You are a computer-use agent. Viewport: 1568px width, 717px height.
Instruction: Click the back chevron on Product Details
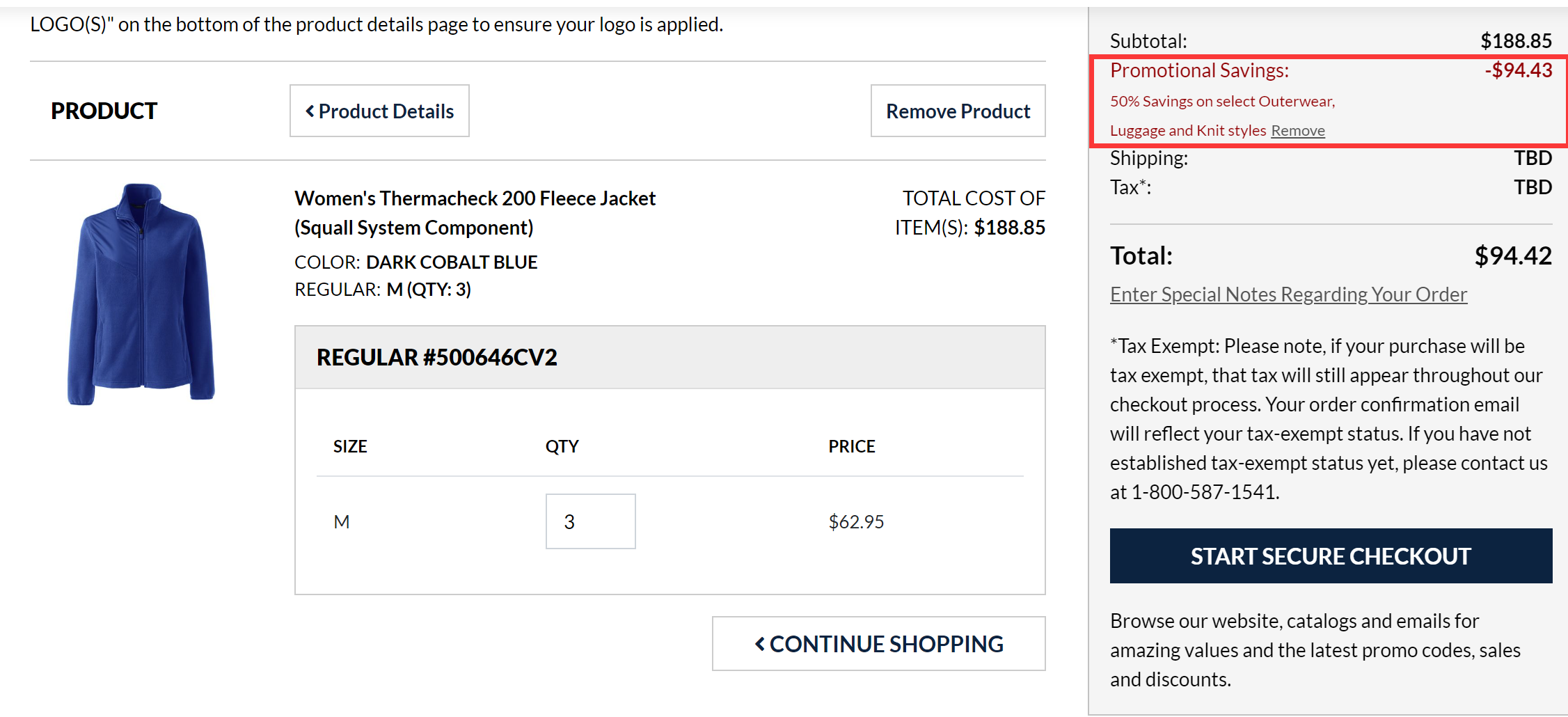pyautogui.click(x=310, y=111)
